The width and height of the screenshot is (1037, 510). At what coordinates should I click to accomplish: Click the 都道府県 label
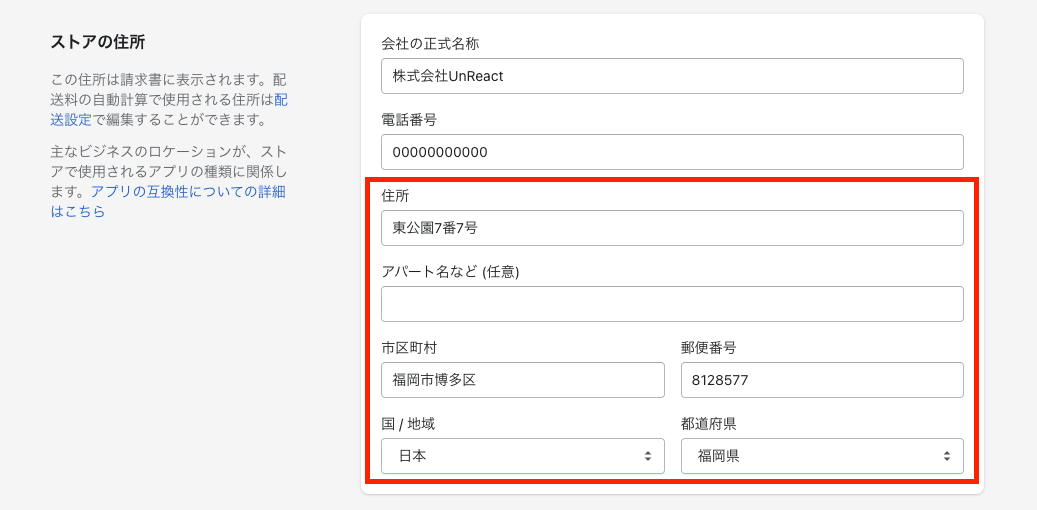[x=708, y=424]
